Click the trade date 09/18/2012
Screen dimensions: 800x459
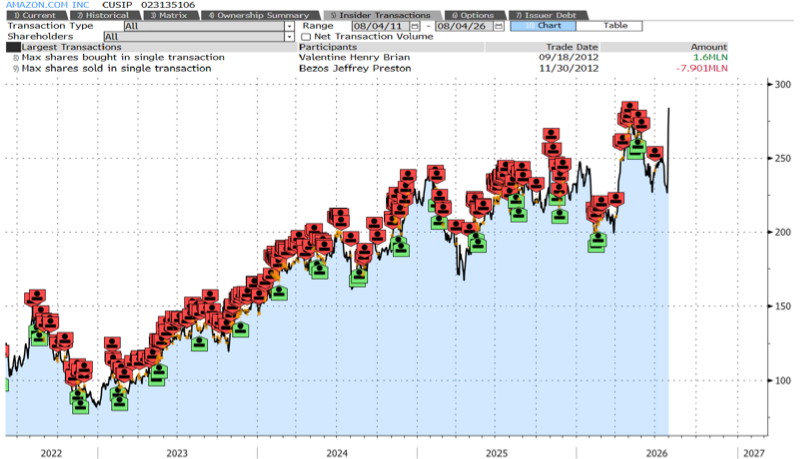click(x=569, y=58)
